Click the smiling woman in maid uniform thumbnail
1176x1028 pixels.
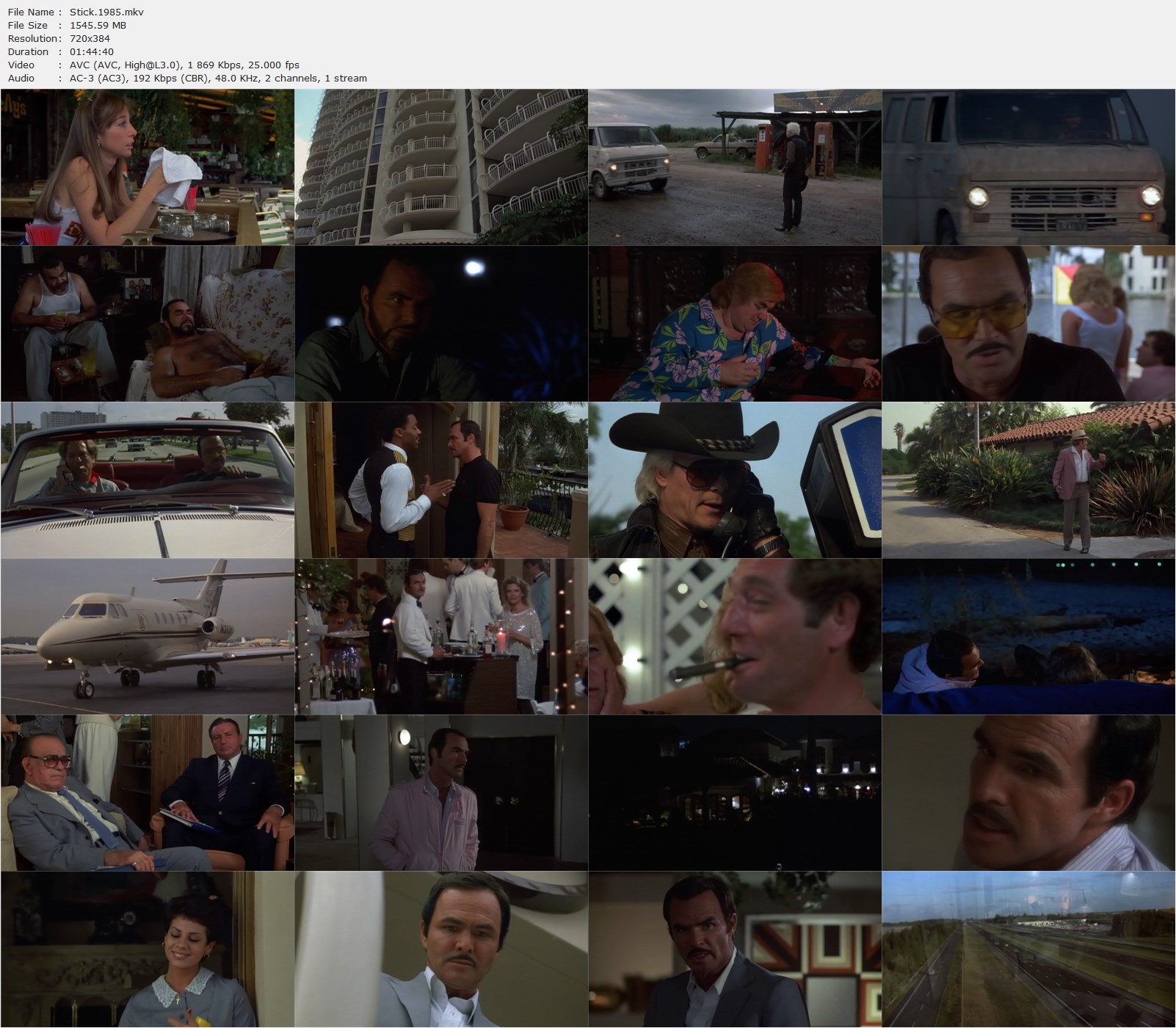[147, 949]
